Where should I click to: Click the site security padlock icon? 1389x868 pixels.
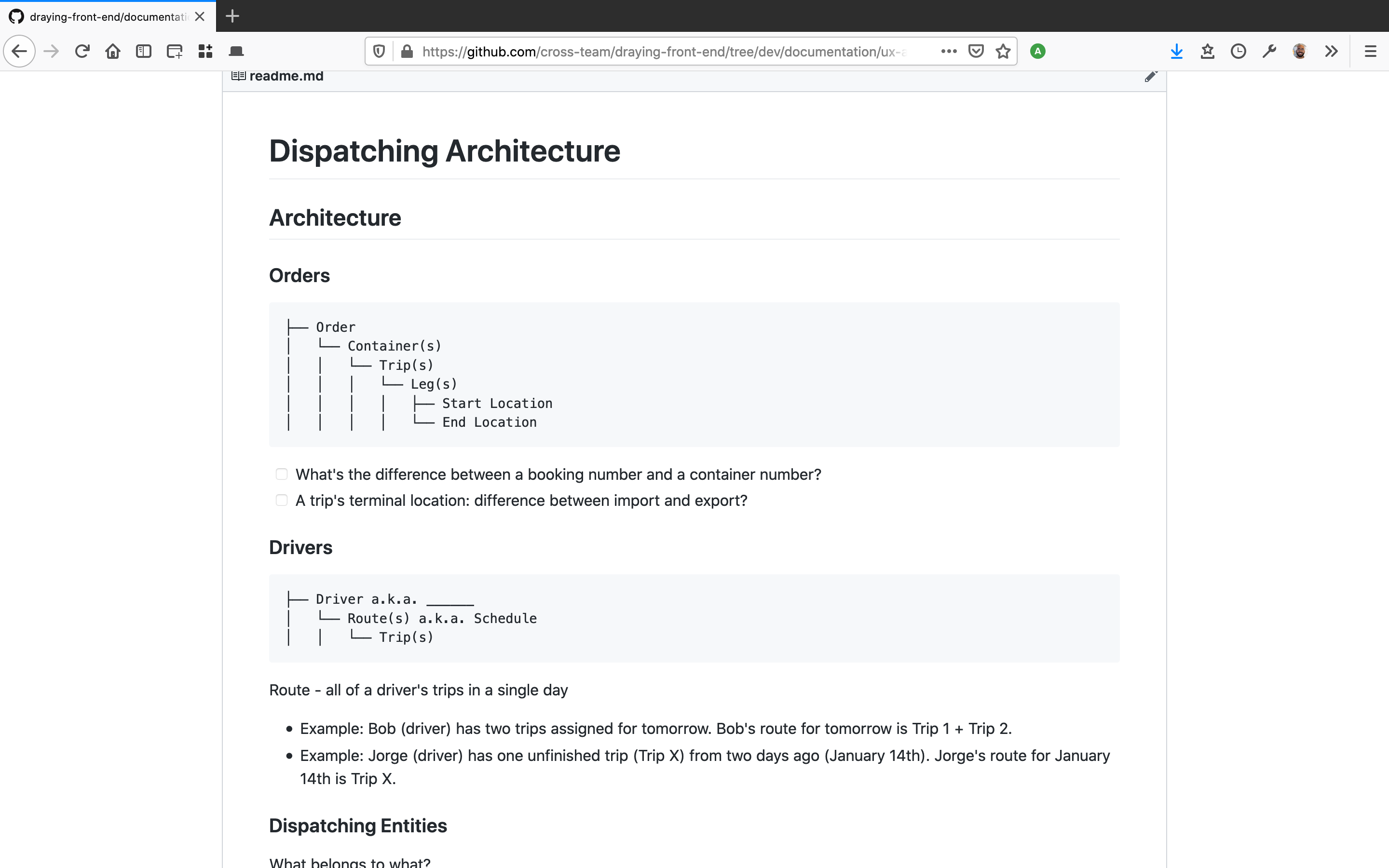click(407, 52)
